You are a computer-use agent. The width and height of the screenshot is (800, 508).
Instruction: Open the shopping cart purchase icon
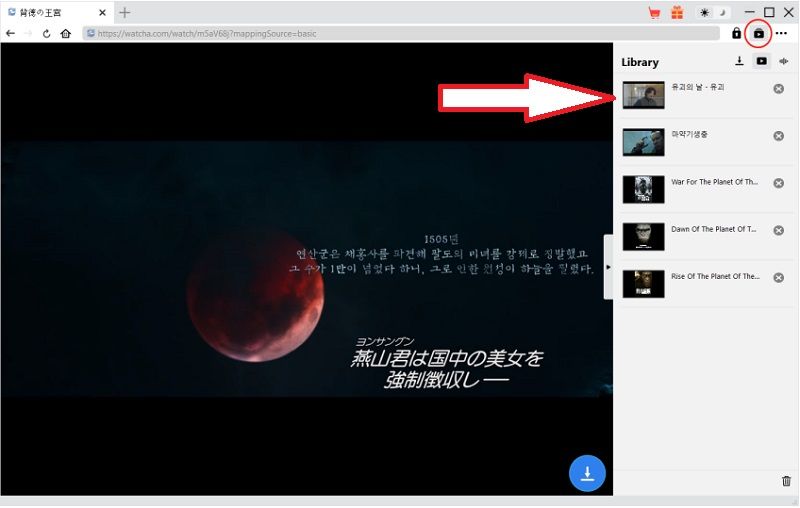(x=654, y=13)
